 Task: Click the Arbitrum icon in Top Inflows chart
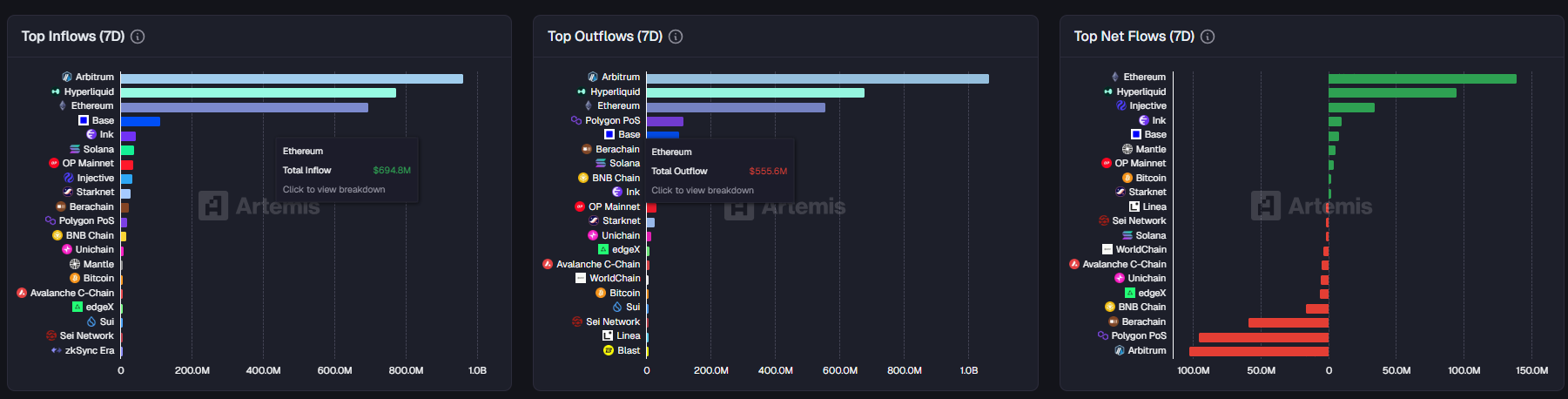tap(67, 77)
